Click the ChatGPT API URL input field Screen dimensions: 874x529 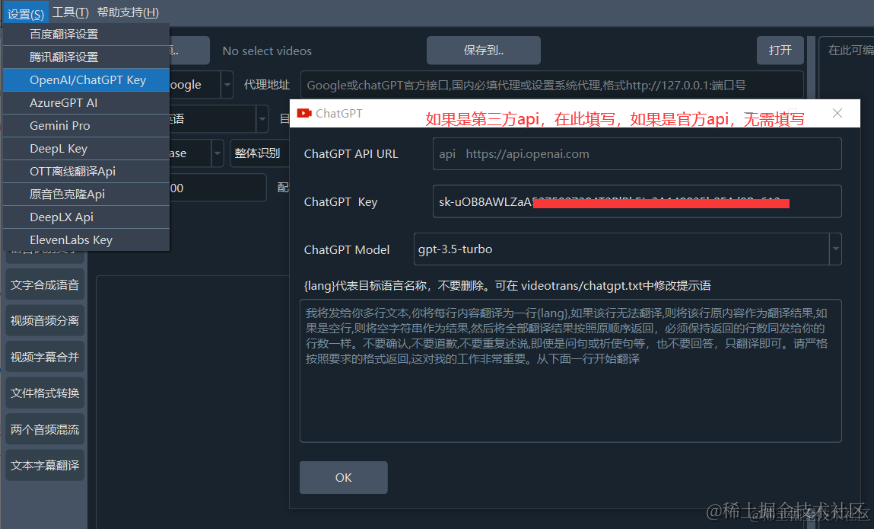637,153
